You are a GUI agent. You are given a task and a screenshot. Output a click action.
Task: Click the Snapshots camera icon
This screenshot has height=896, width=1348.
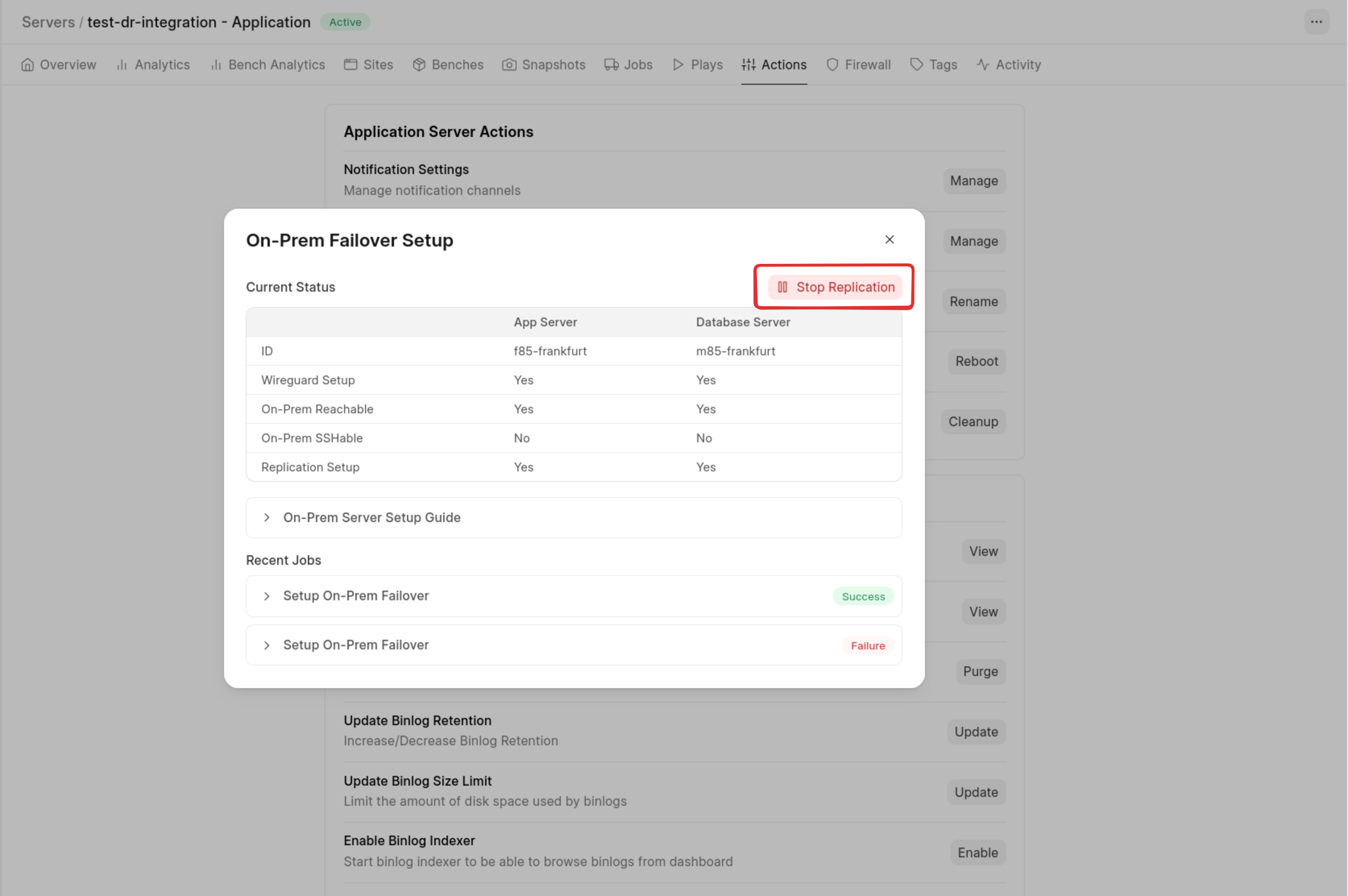tap(508, 64)
